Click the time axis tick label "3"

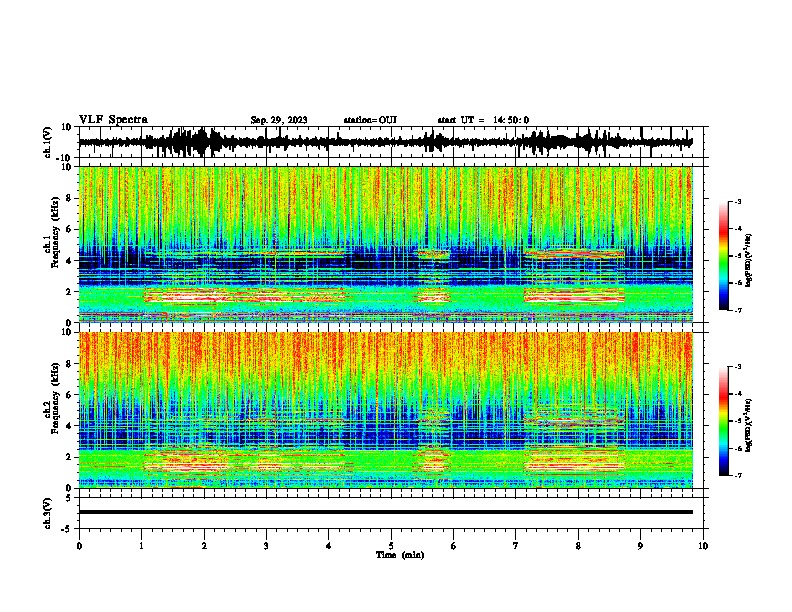click(266, 546)
